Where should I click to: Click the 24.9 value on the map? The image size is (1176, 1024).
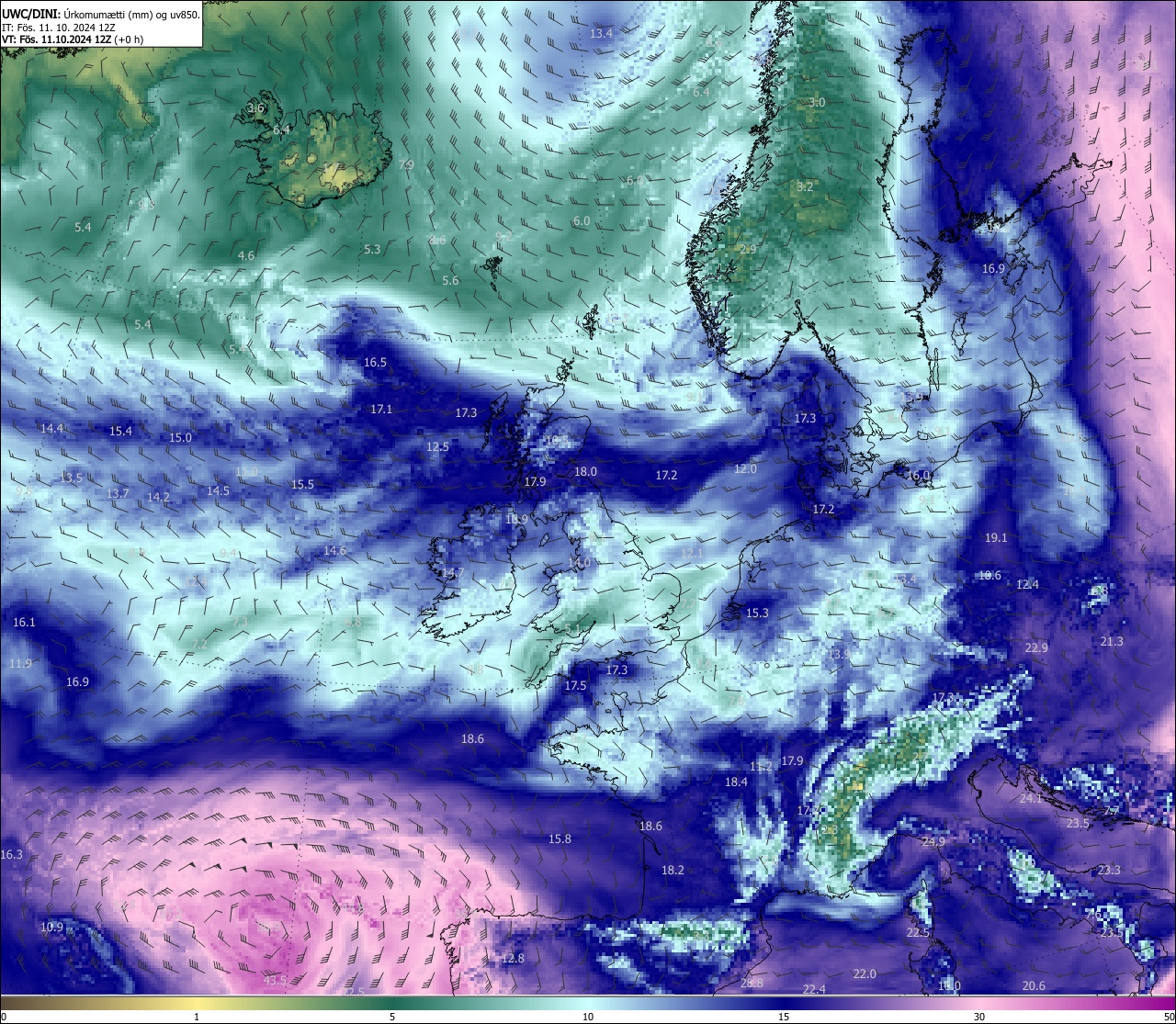(933, 841)
